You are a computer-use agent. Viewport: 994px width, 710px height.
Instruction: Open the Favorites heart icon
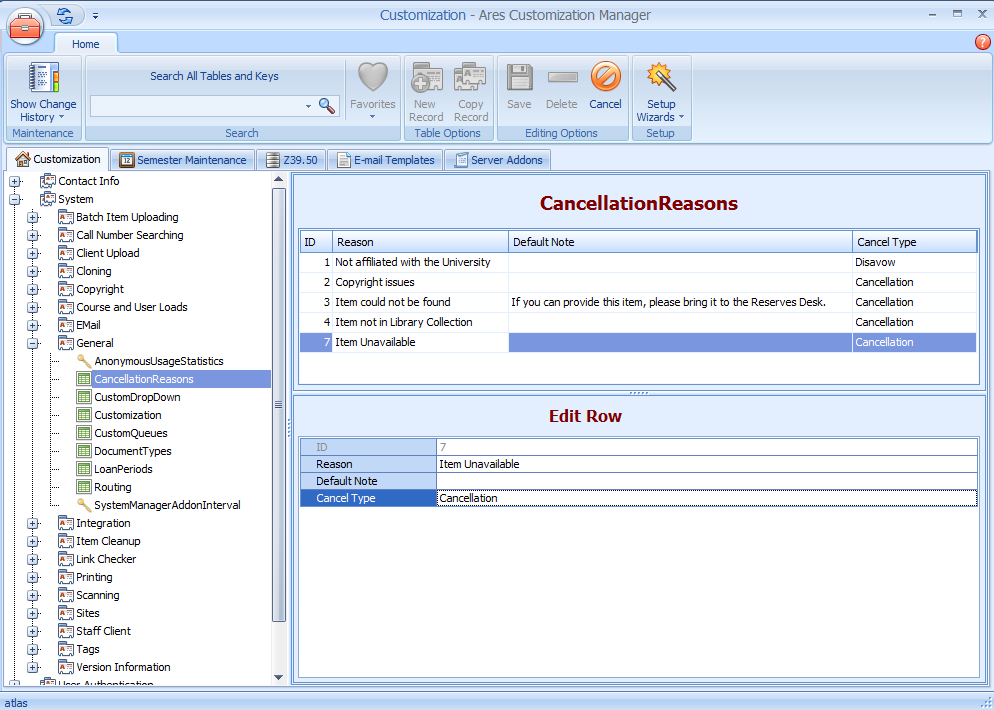[x=372, y=78]
